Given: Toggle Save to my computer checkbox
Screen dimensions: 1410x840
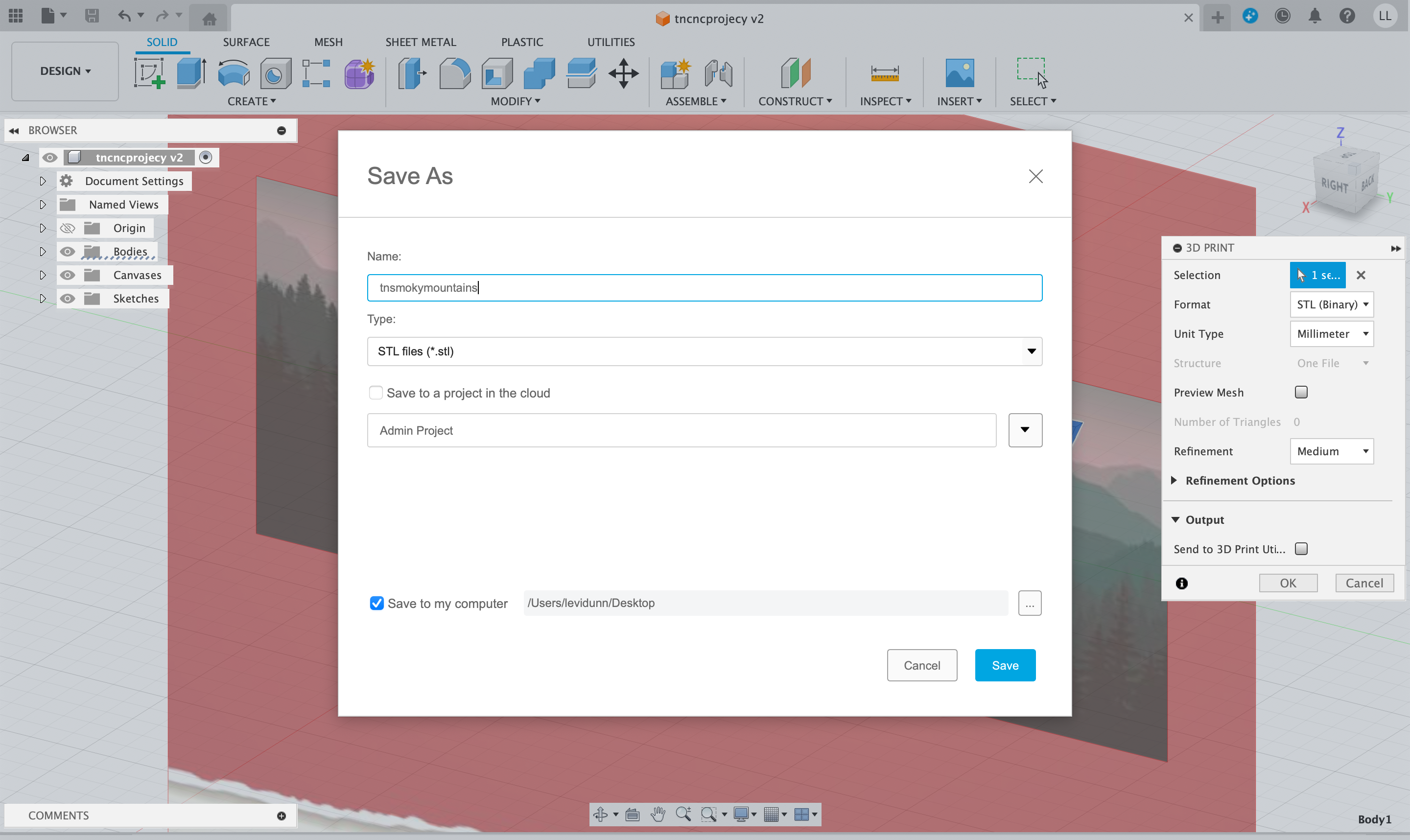Looking at the screenshot, I should coord(377,603).
